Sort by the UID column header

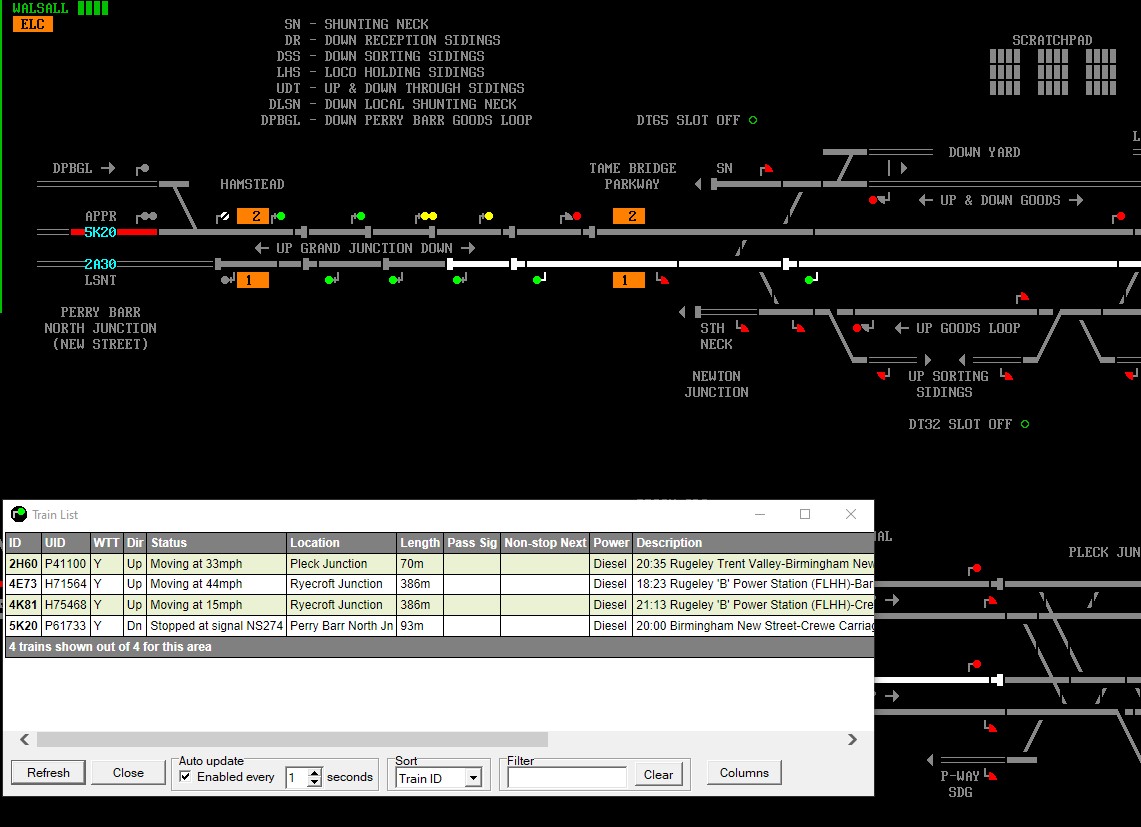pos(65,542)
